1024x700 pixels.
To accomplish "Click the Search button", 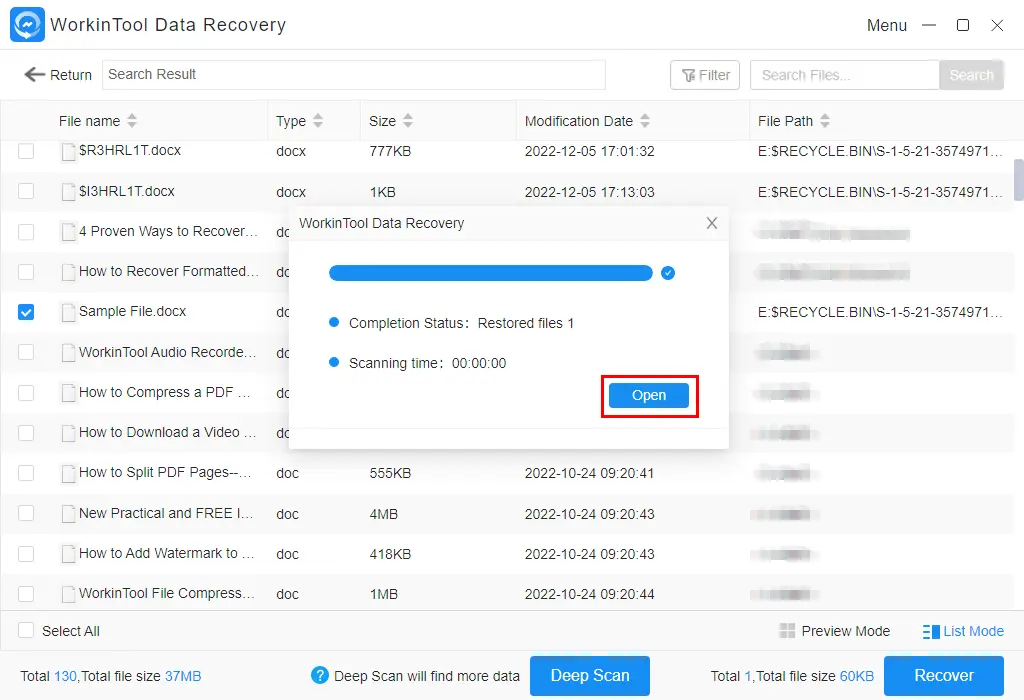I will 971,75.
